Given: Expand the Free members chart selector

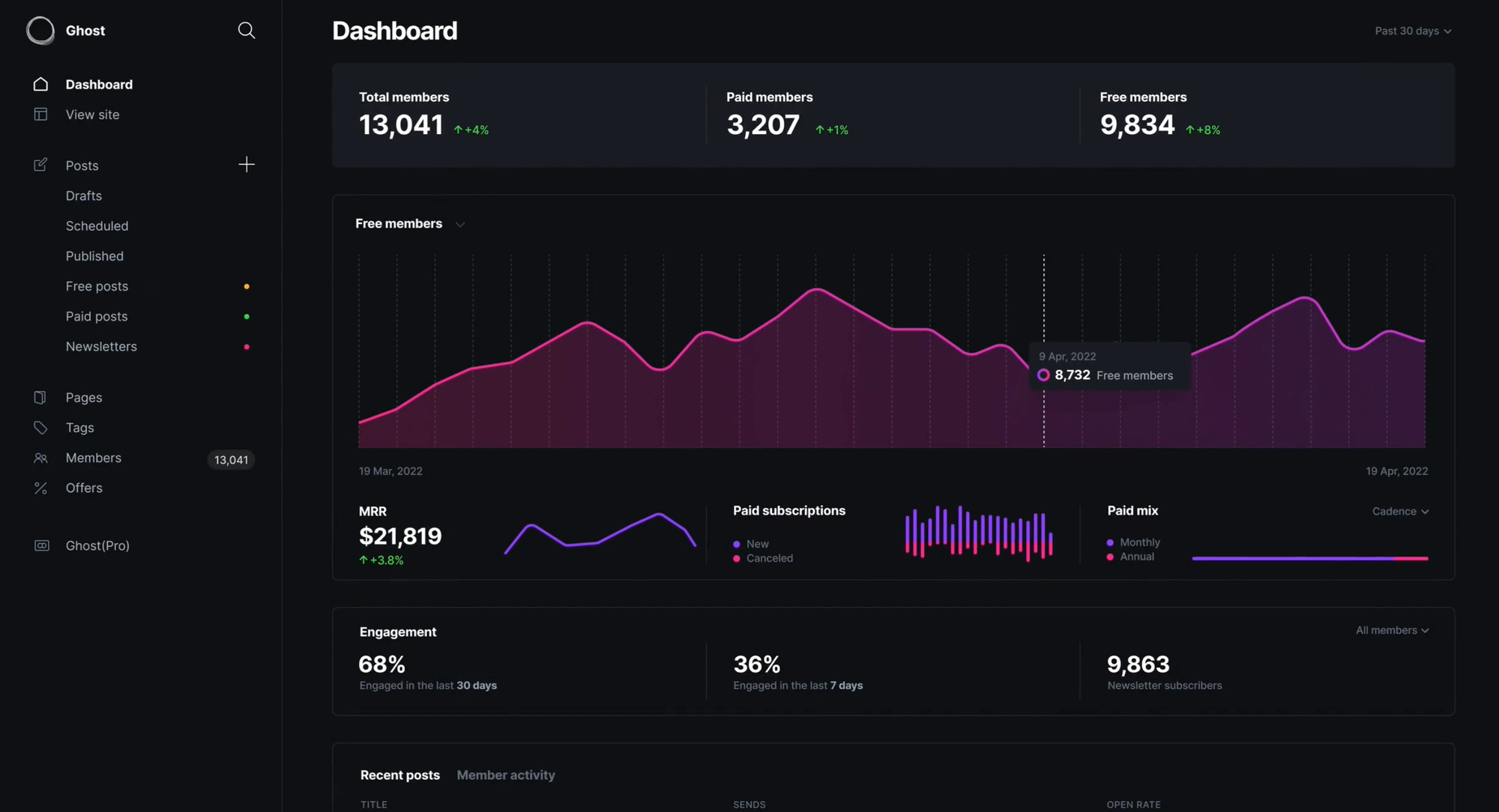Looking at the screenshot, I should click(410, 224).
